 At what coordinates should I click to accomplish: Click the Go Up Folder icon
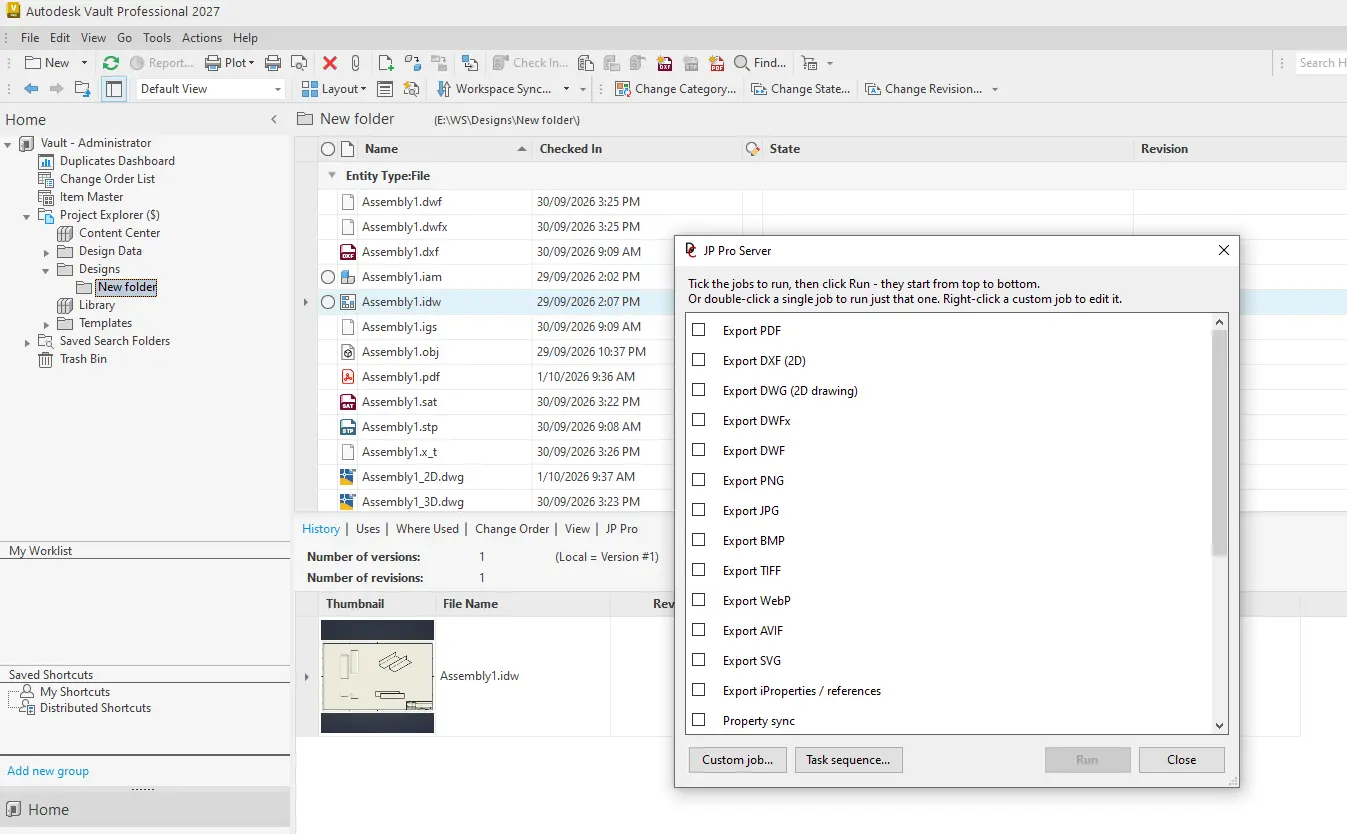[83, 89]
